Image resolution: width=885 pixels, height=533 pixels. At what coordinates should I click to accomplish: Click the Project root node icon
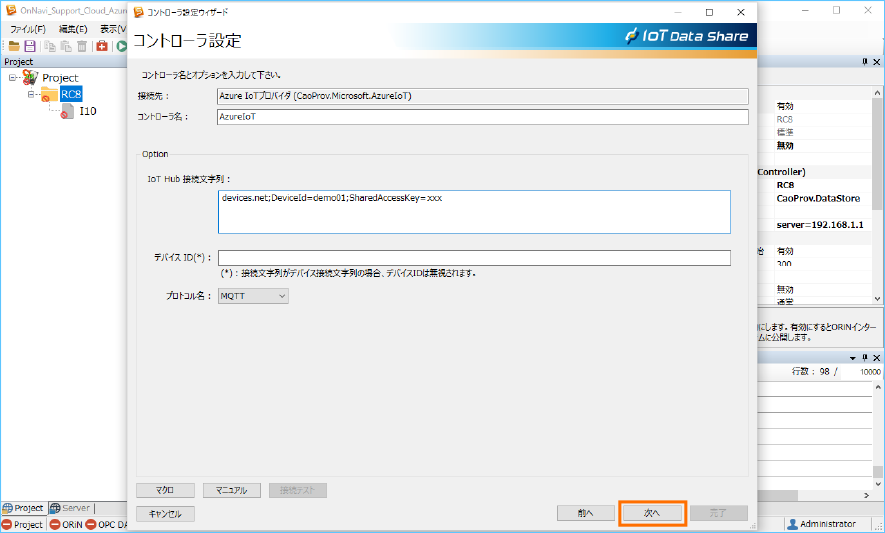(30, 77)
